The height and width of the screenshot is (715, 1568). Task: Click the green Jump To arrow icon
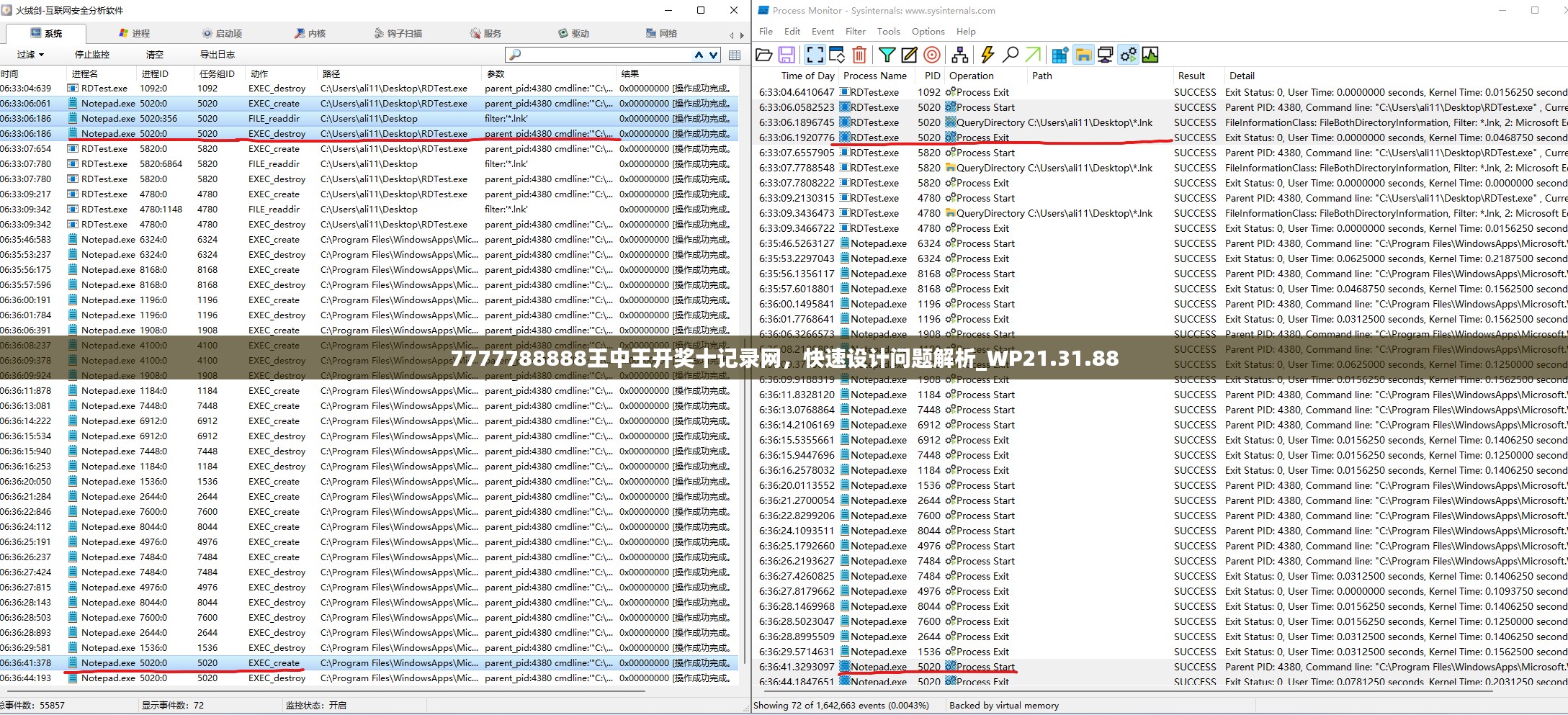click(x=1033, y=55)
